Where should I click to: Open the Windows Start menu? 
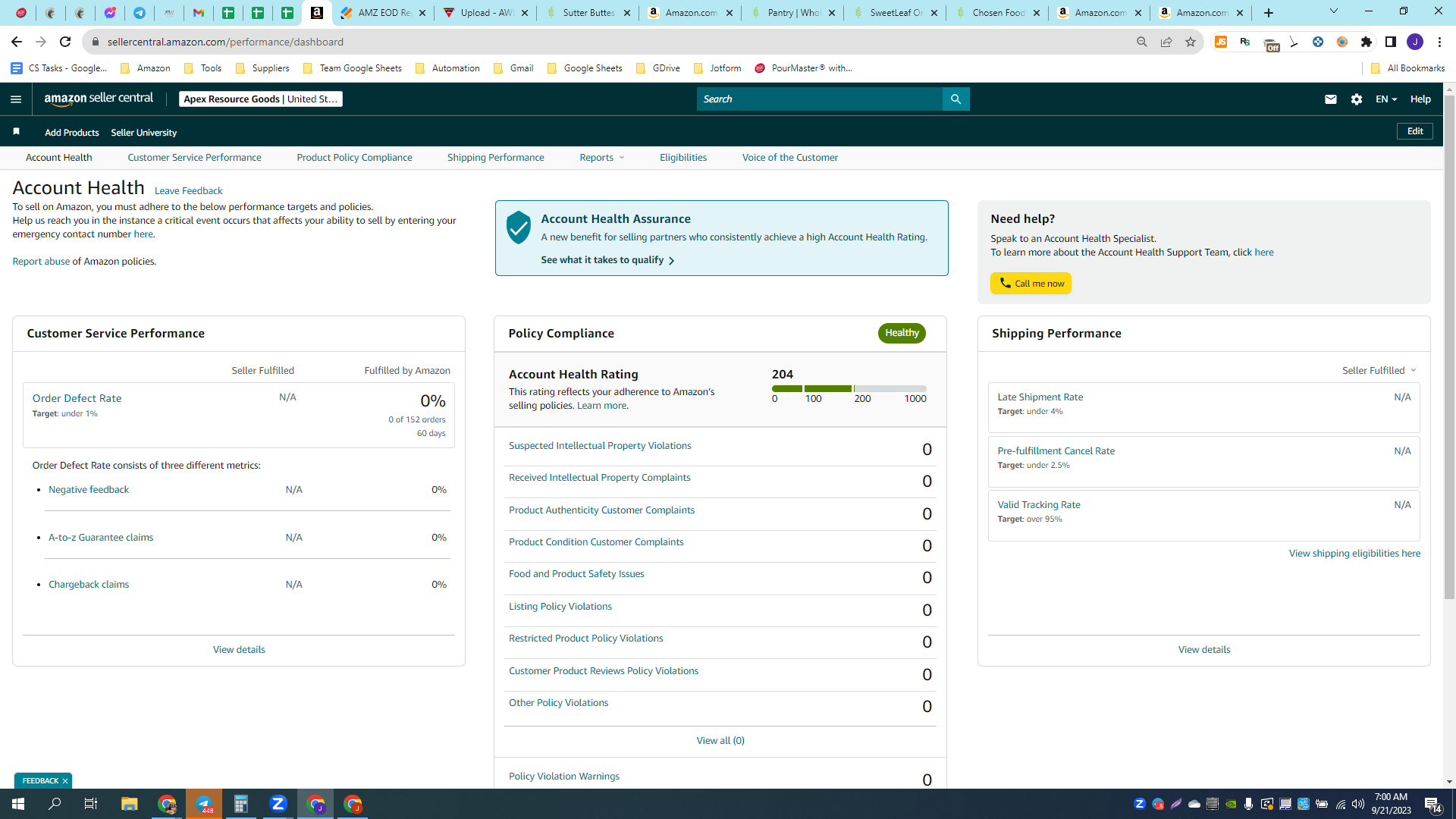click(18, 804)
